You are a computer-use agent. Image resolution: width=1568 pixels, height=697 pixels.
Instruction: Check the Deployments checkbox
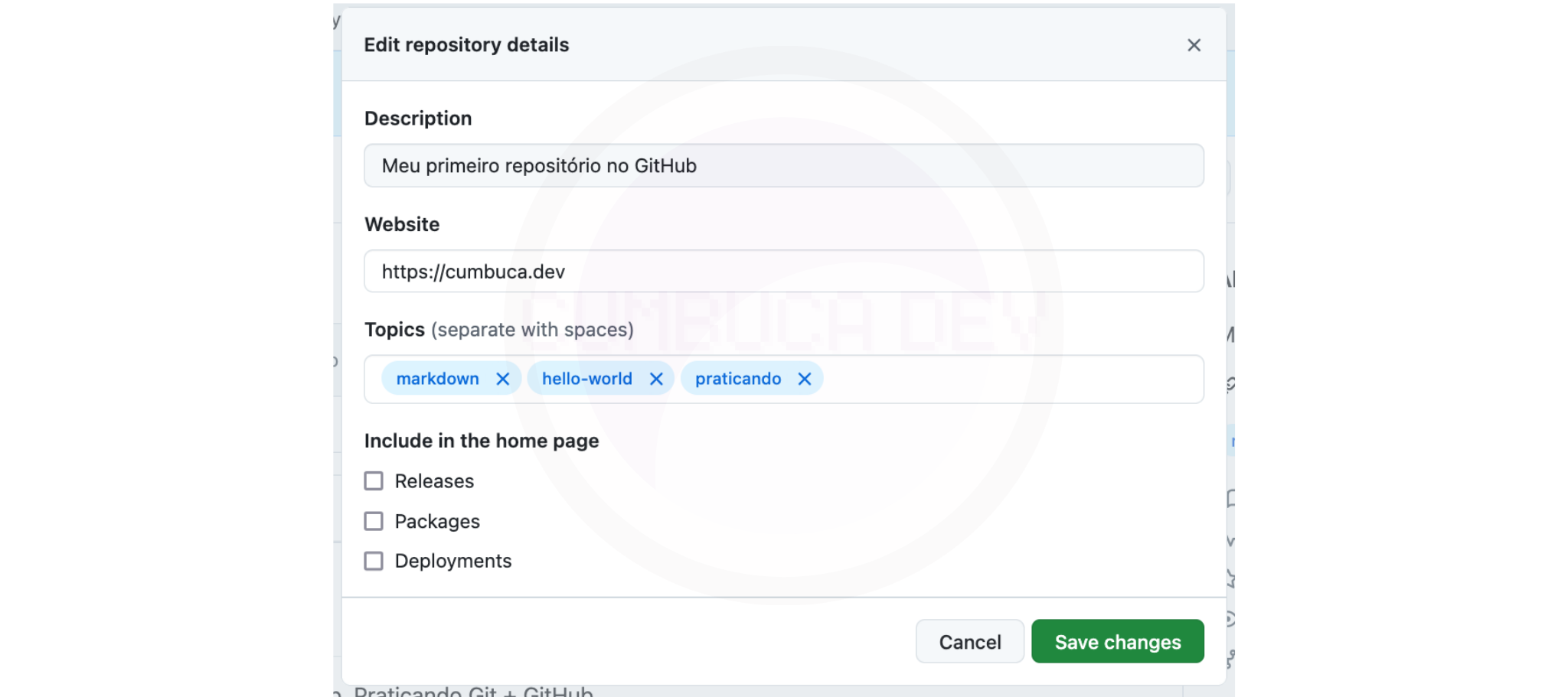click(x=374, y=561)
